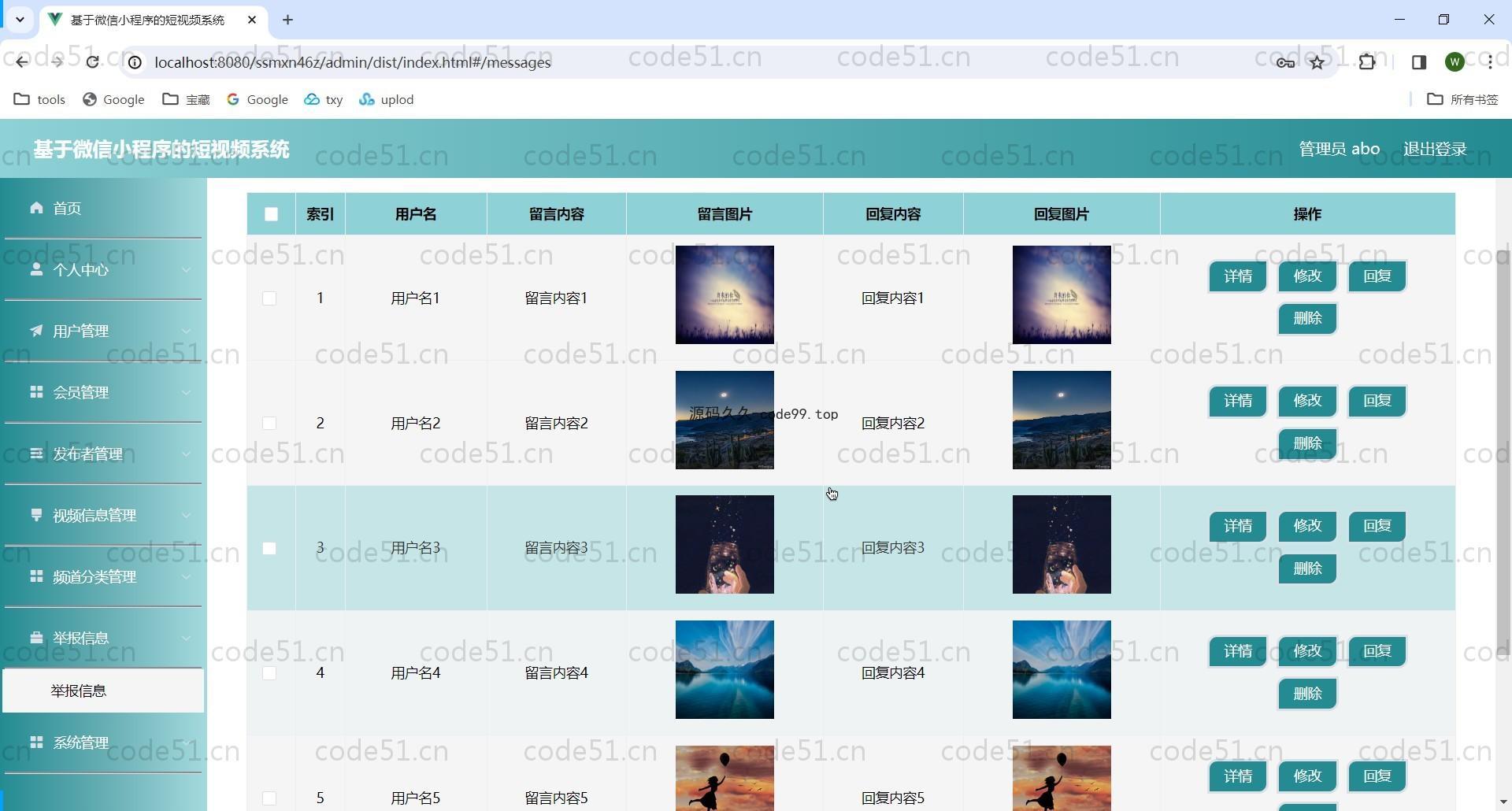Open 留言图片 thumbnail of 用户名3
1512x811 pixels.
coord(724,544)
